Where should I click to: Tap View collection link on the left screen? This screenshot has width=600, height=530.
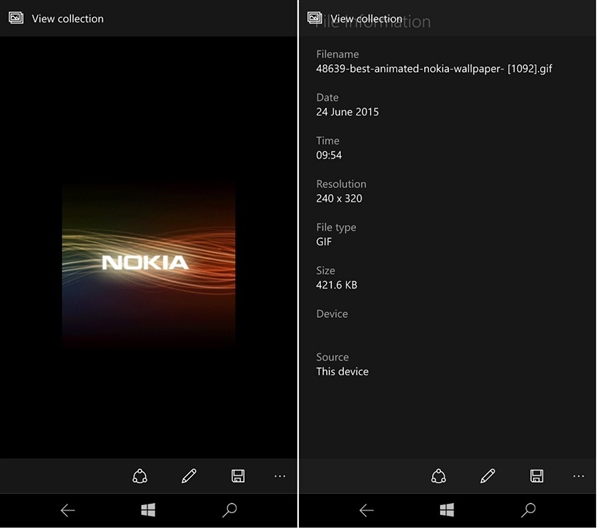(68, 18)
